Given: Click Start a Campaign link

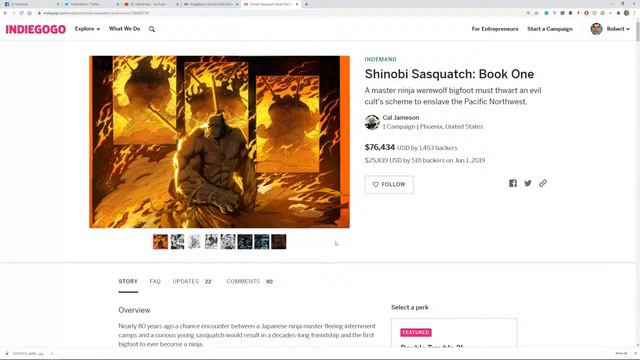Looking at the screenshot, I should pyautogui.click(x=550, y=29).
